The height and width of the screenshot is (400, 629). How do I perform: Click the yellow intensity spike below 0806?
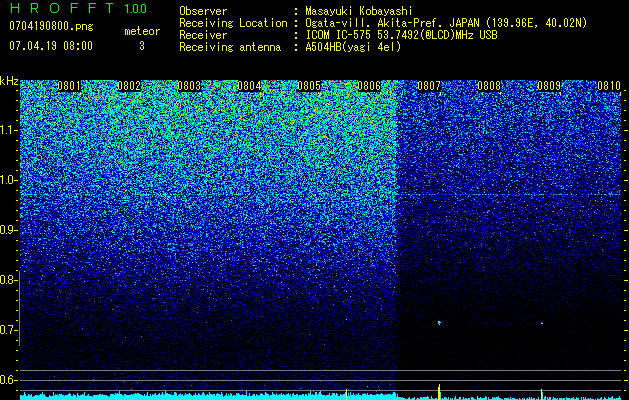pyautogui.click(x=347, y=394)
